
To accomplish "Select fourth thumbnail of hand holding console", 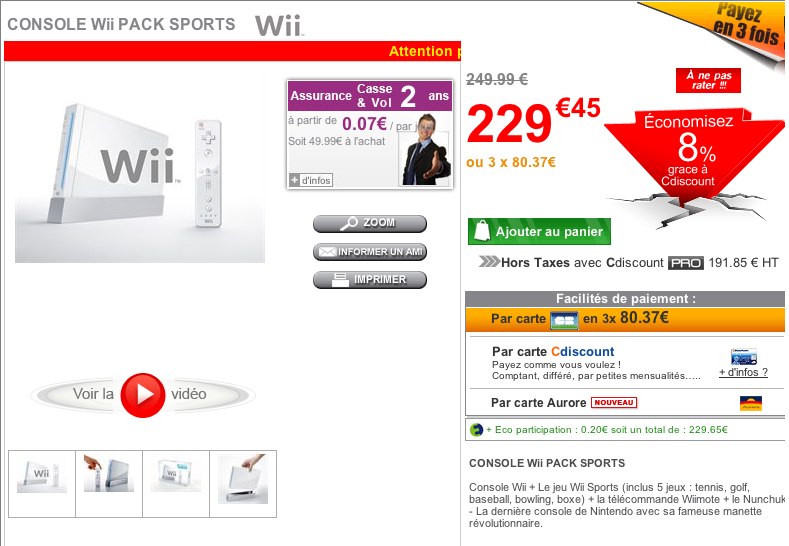I will [x=243, y=484].
